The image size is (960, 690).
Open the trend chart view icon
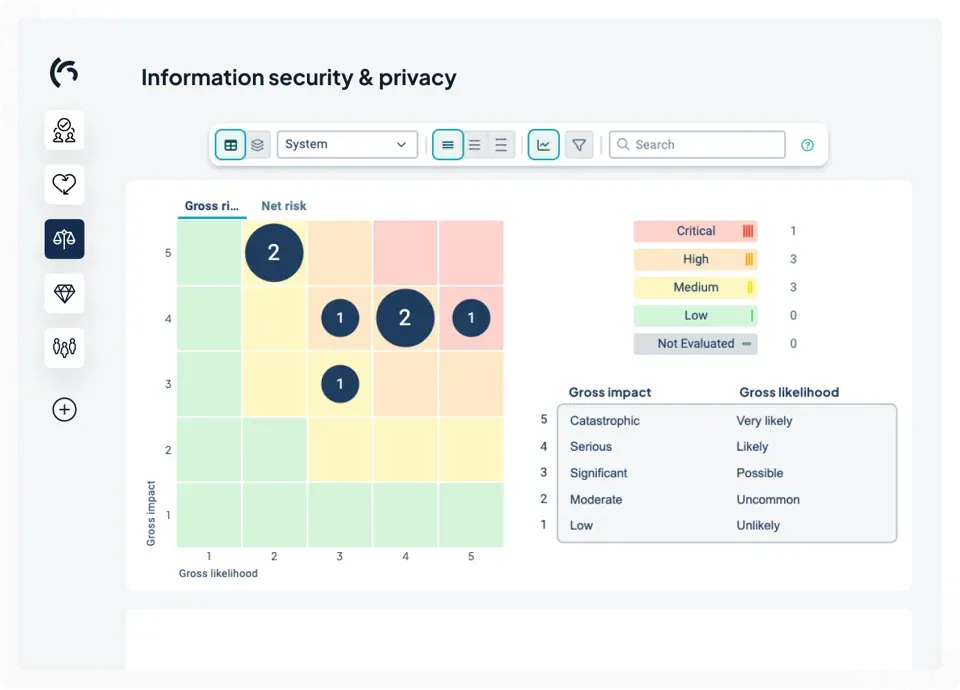(543, 144)
